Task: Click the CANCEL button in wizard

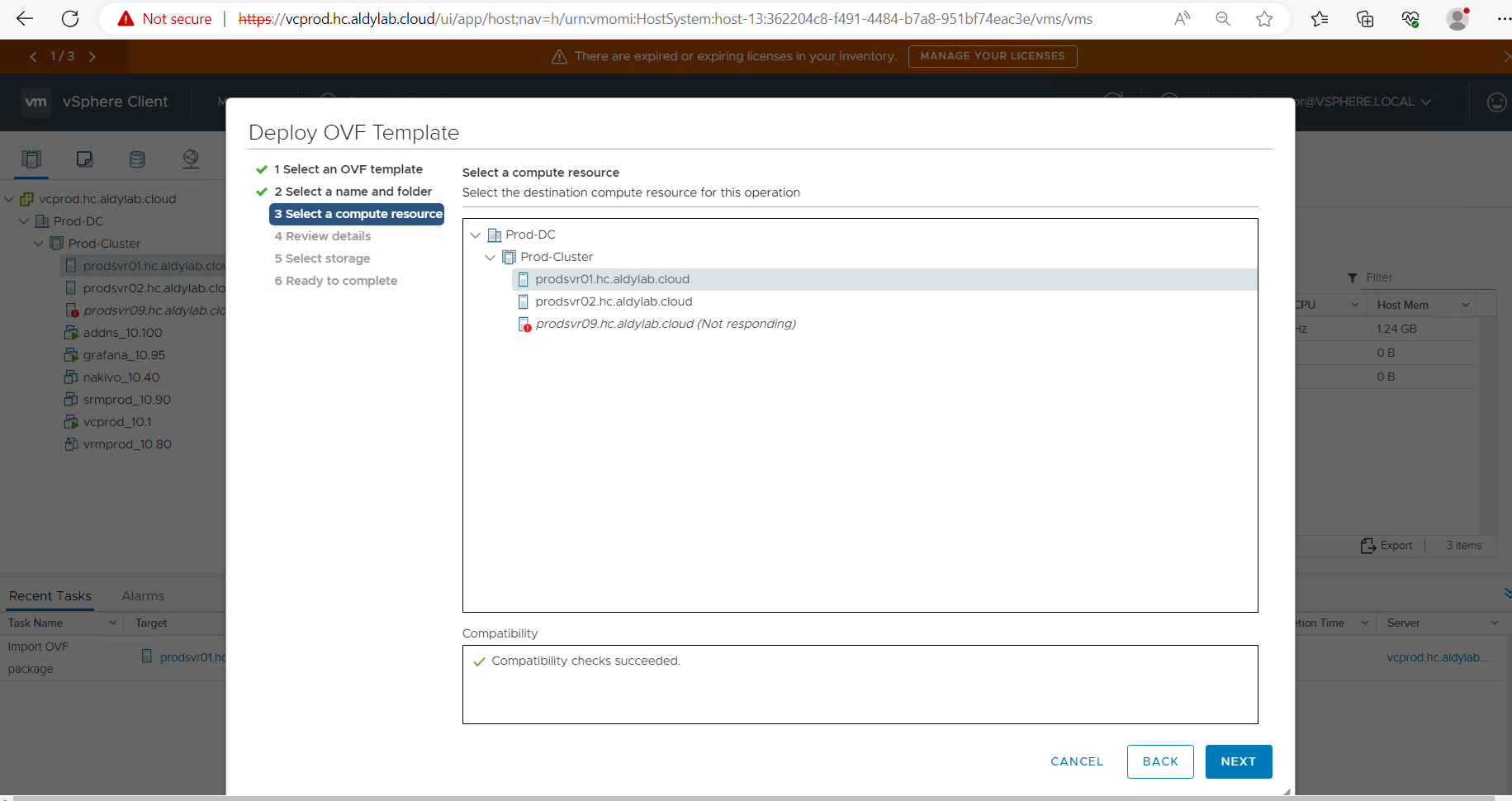Action: click(1077, 761)
